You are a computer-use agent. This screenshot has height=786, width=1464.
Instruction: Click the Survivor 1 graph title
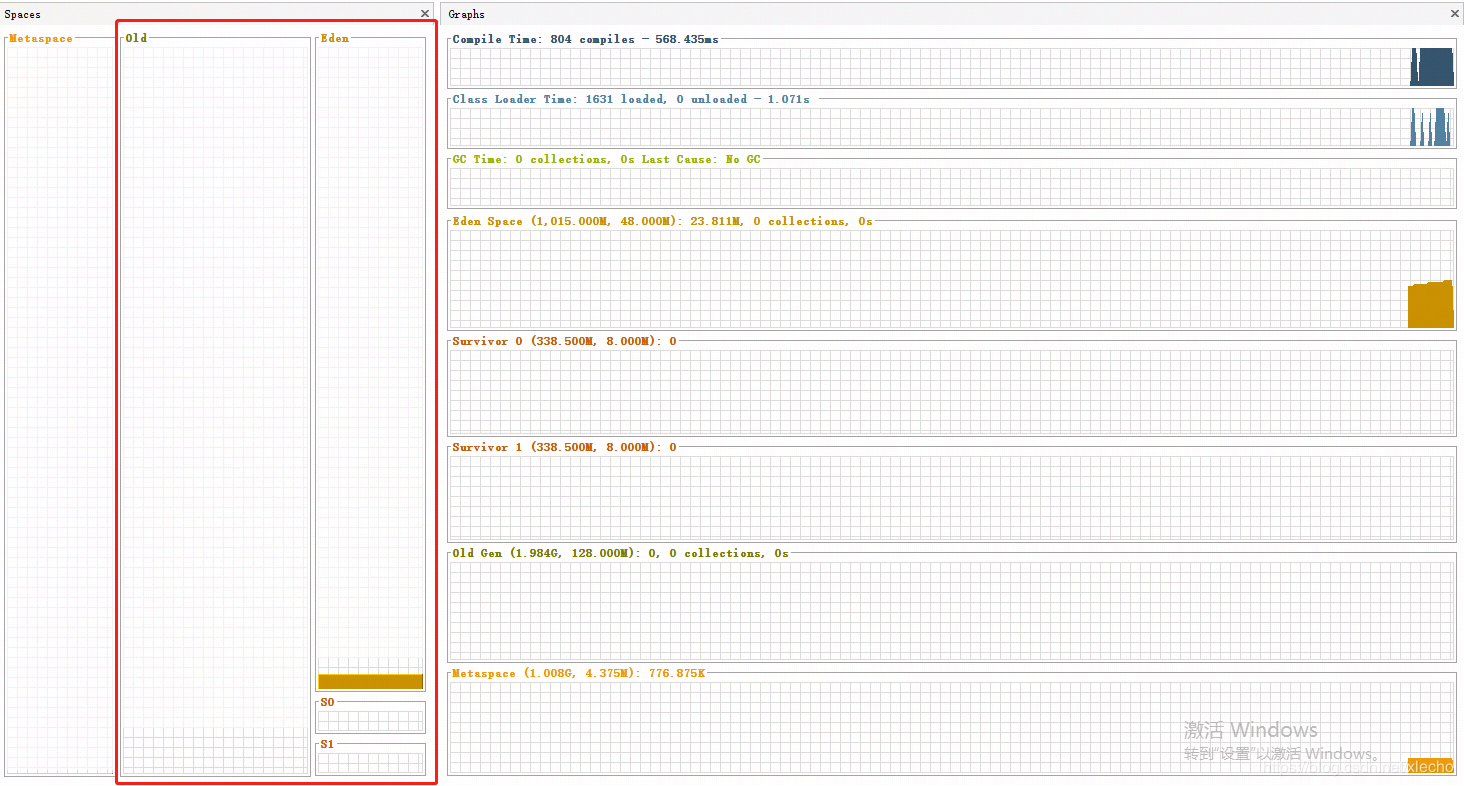point(564,447)
